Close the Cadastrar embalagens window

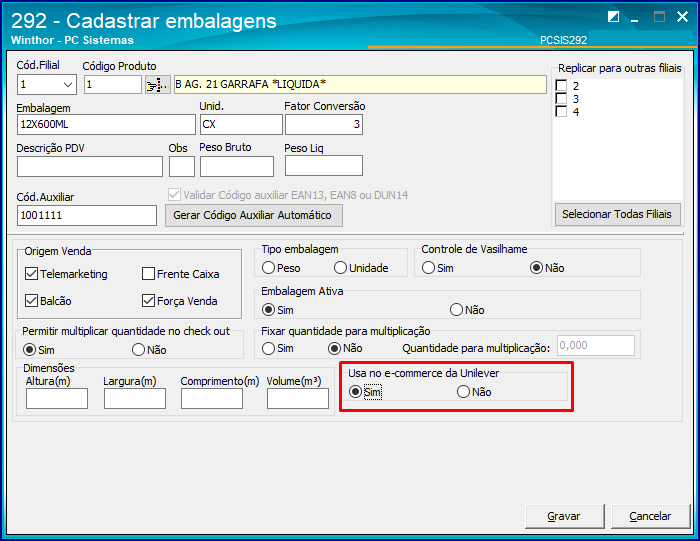pos(682,17)
